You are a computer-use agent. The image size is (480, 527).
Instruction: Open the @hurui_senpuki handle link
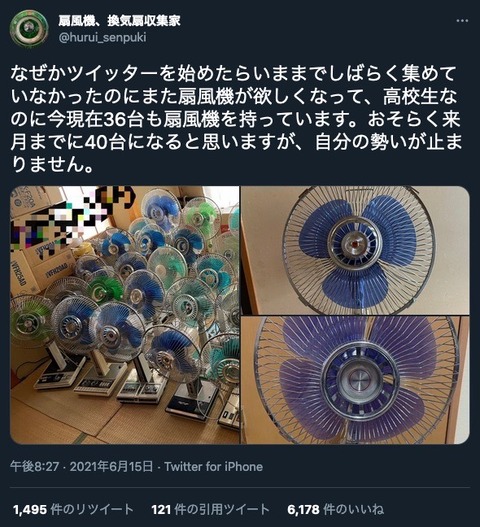(x=102, y=37)
